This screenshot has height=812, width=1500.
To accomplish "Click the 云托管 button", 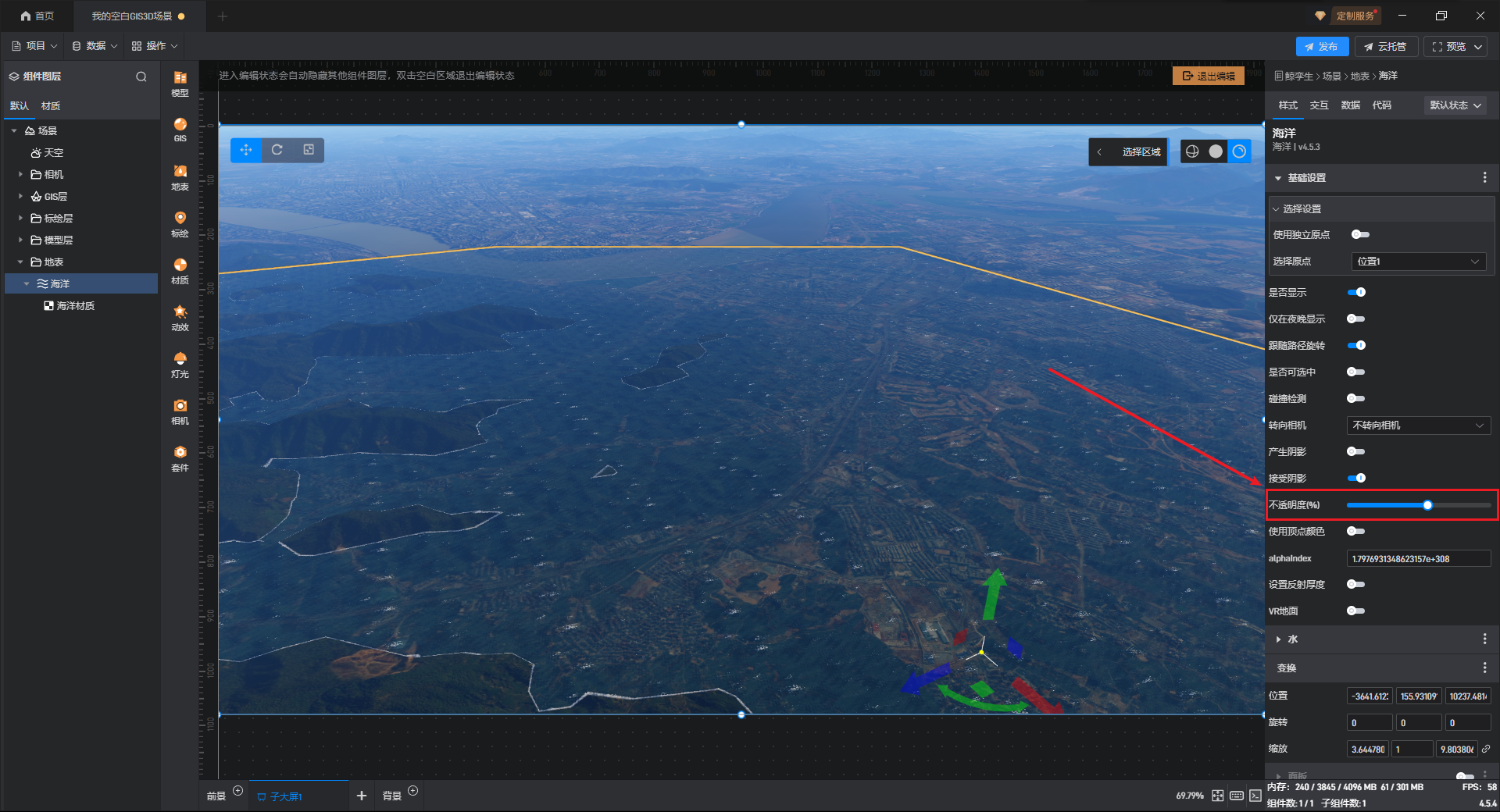I will pos(1385,47).
